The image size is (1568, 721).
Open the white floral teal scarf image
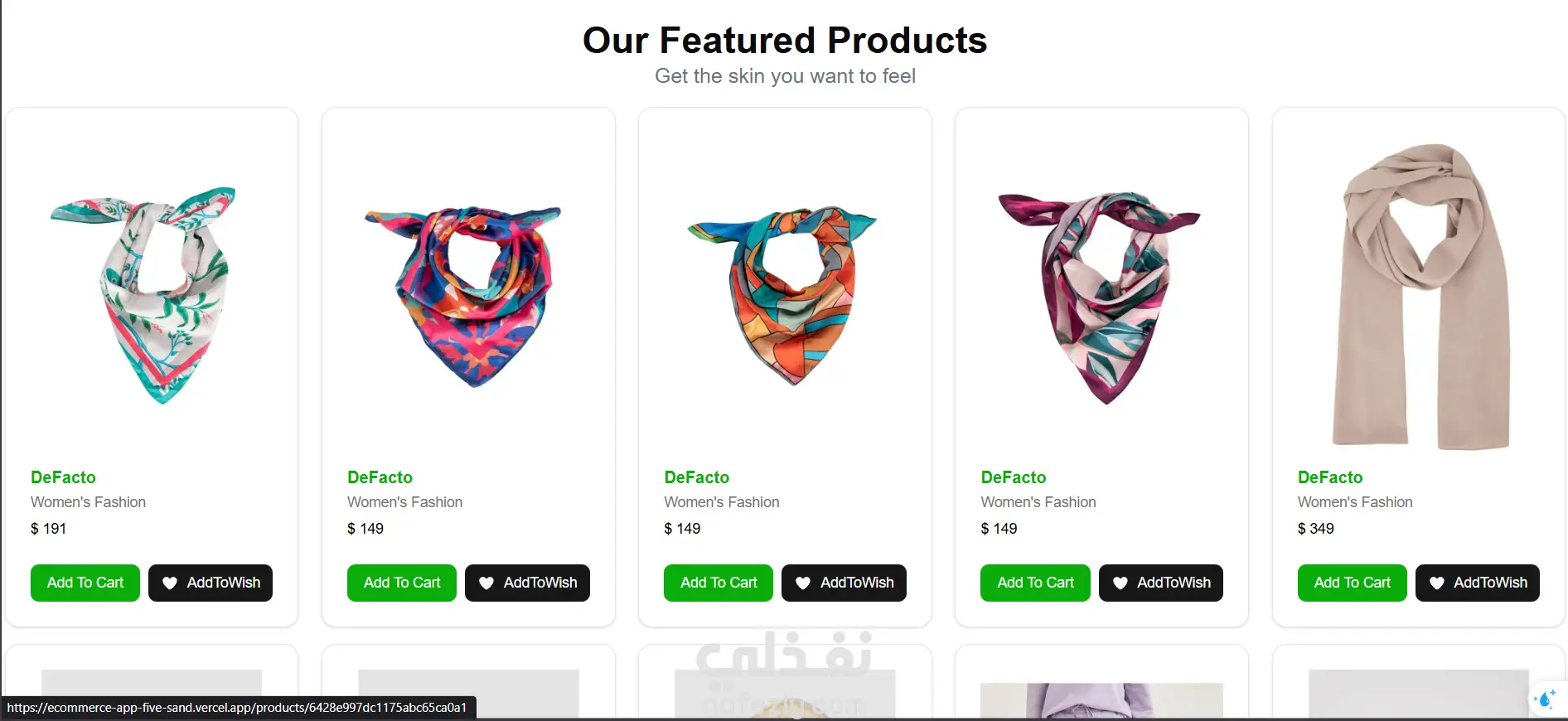144,293
